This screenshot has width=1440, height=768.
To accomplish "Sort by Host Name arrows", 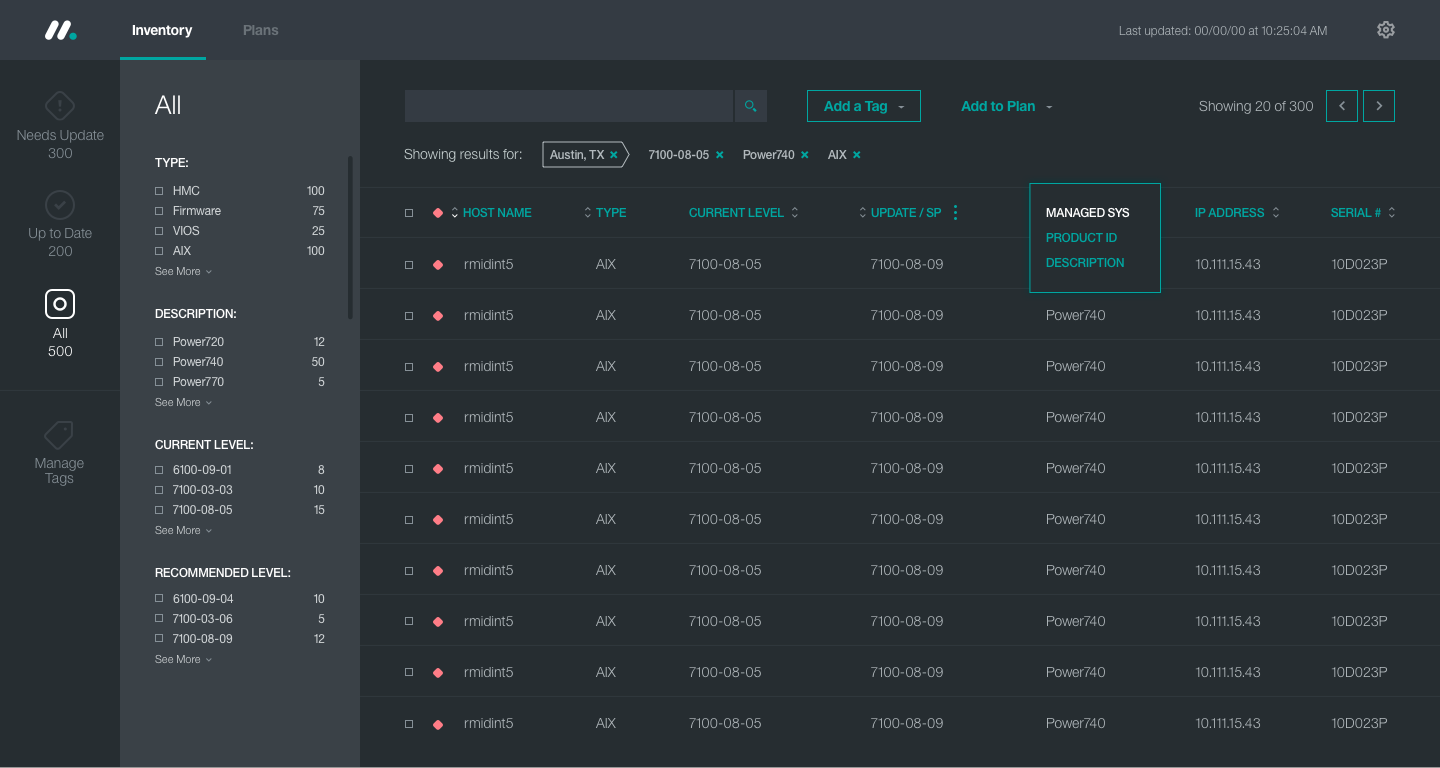I will pyautogui.click(x=455, y=213).
